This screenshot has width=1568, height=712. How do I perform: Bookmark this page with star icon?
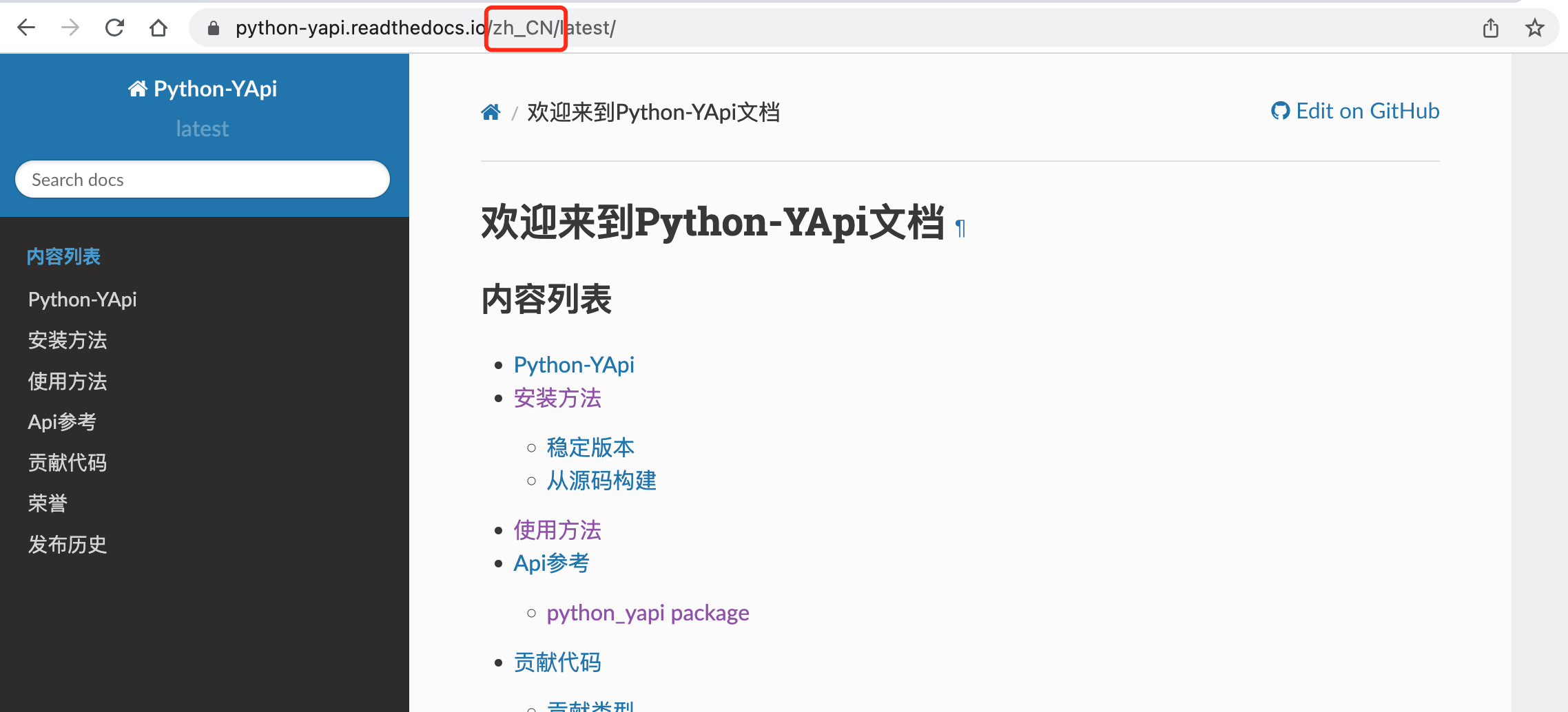tap(1534, 28)
